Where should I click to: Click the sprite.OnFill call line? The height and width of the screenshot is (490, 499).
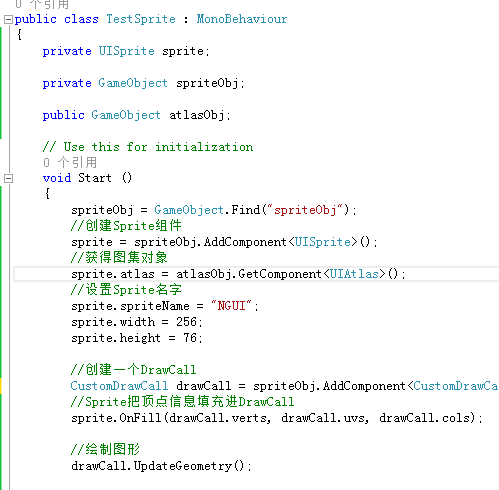[x=277, y=418]
